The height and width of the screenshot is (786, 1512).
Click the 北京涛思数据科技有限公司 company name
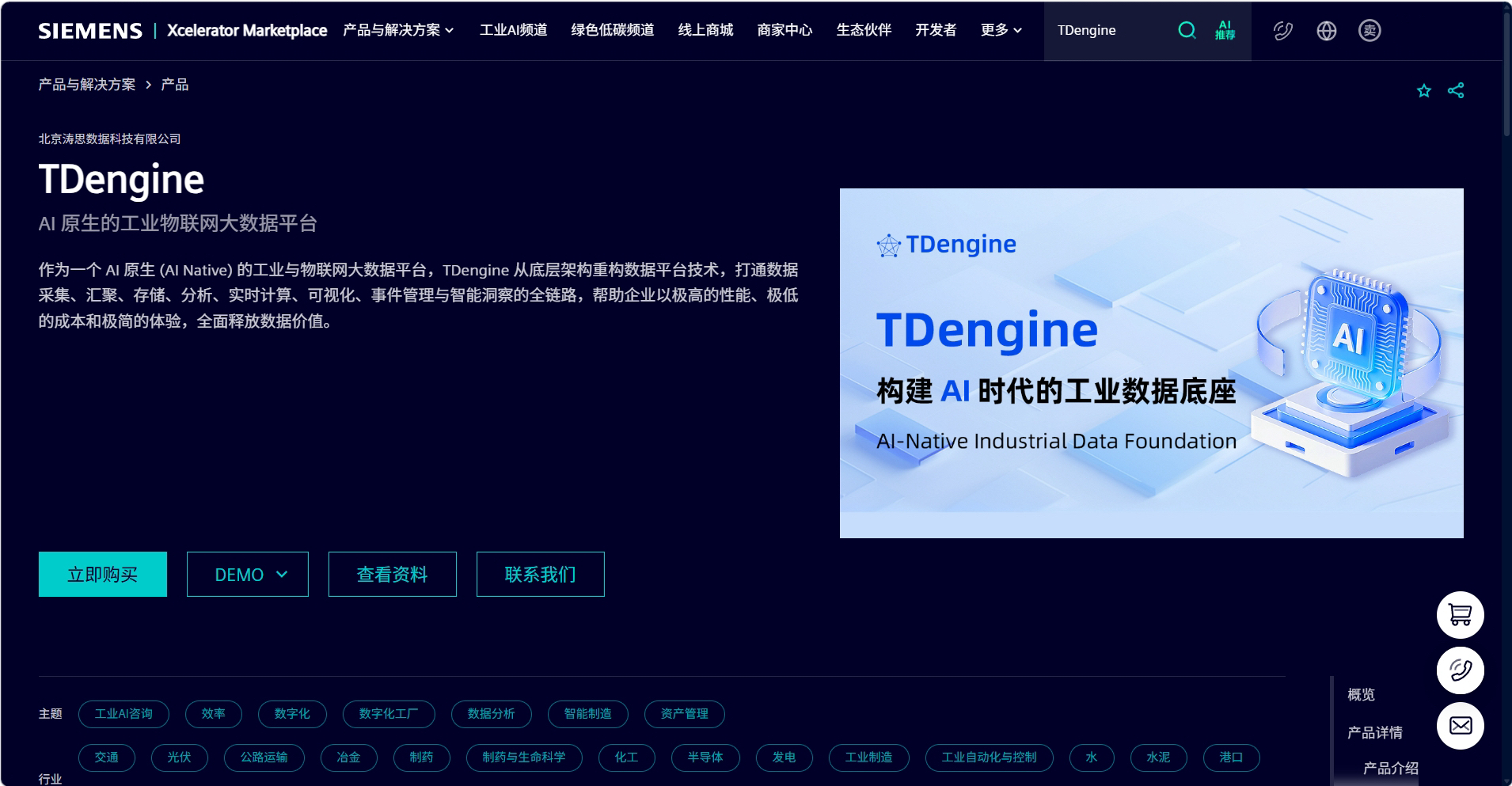110,139
